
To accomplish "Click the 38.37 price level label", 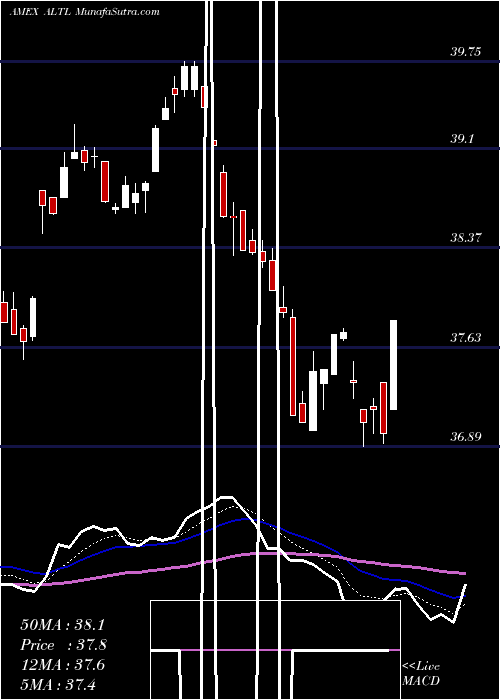I will tap(466, 238).
